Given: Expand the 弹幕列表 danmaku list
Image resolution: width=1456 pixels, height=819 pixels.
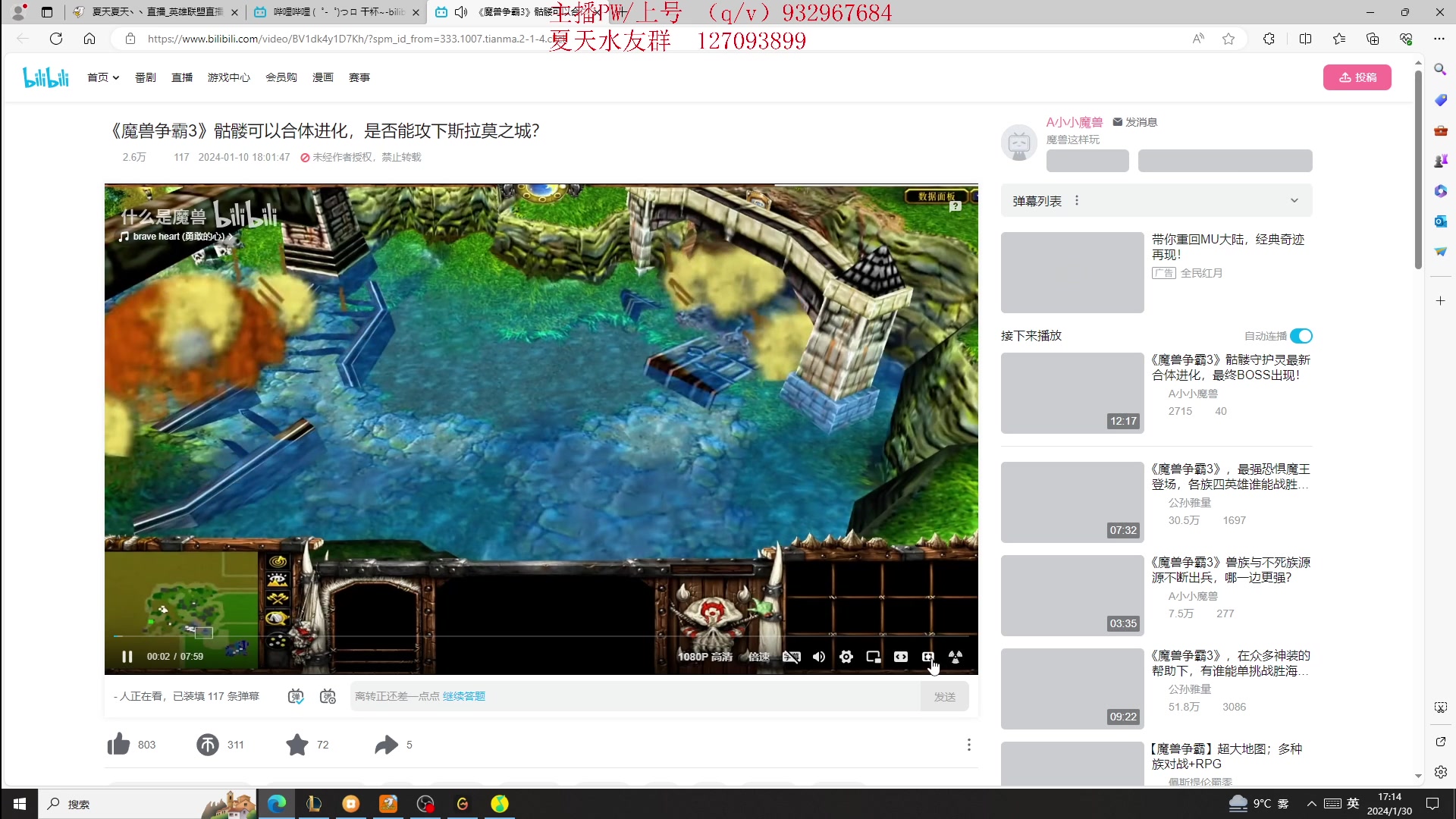Looking at the screenshot, I should coord(1294,201).
